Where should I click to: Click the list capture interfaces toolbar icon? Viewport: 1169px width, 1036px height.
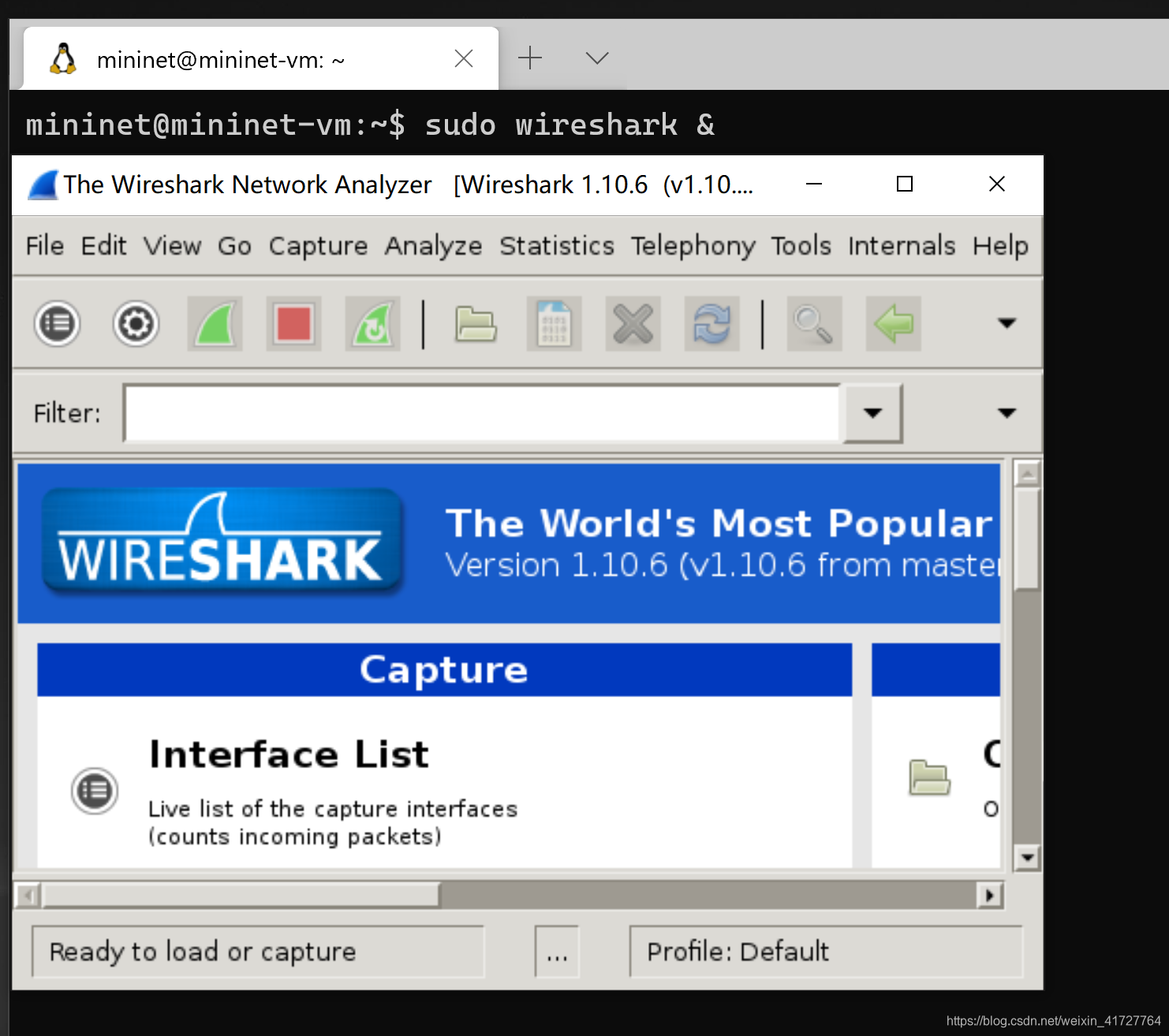(x=57, y=323)
